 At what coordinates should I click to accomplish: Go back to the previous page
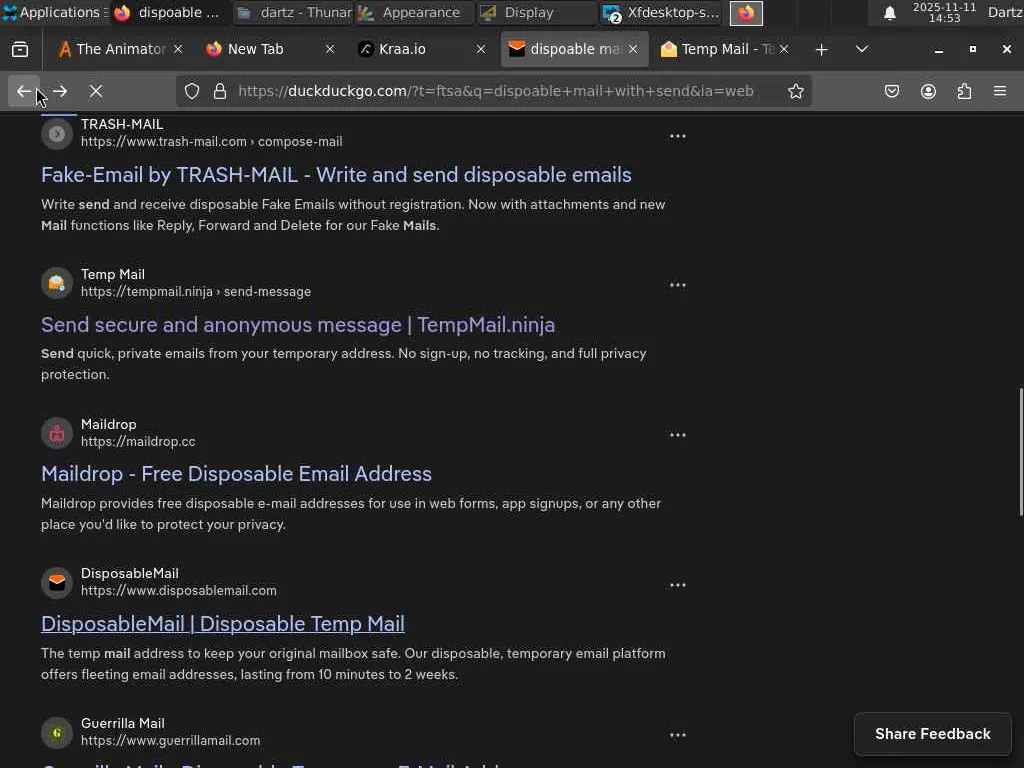(24, 91)
